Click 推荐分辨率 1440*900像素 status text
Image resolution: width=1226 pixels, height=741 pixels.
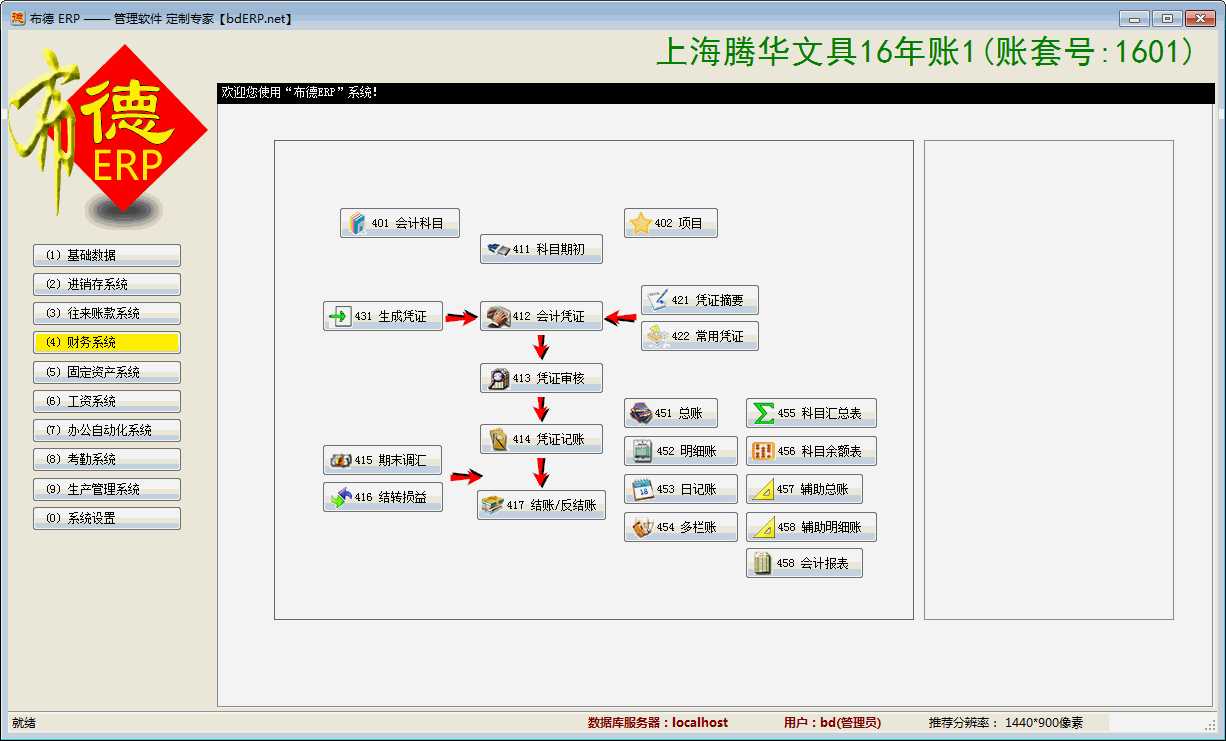pos(1005,722)
